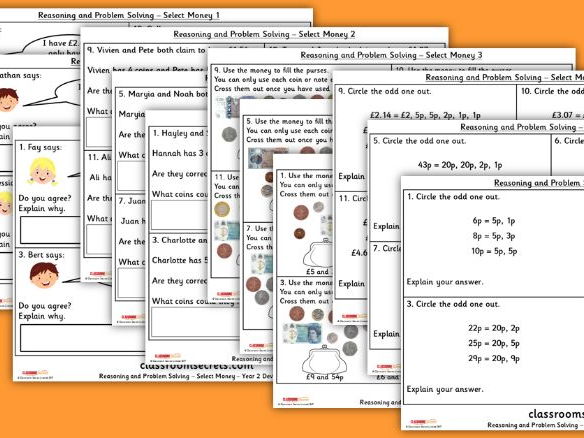Select the option '29p = 20p, 9p'

494,358
